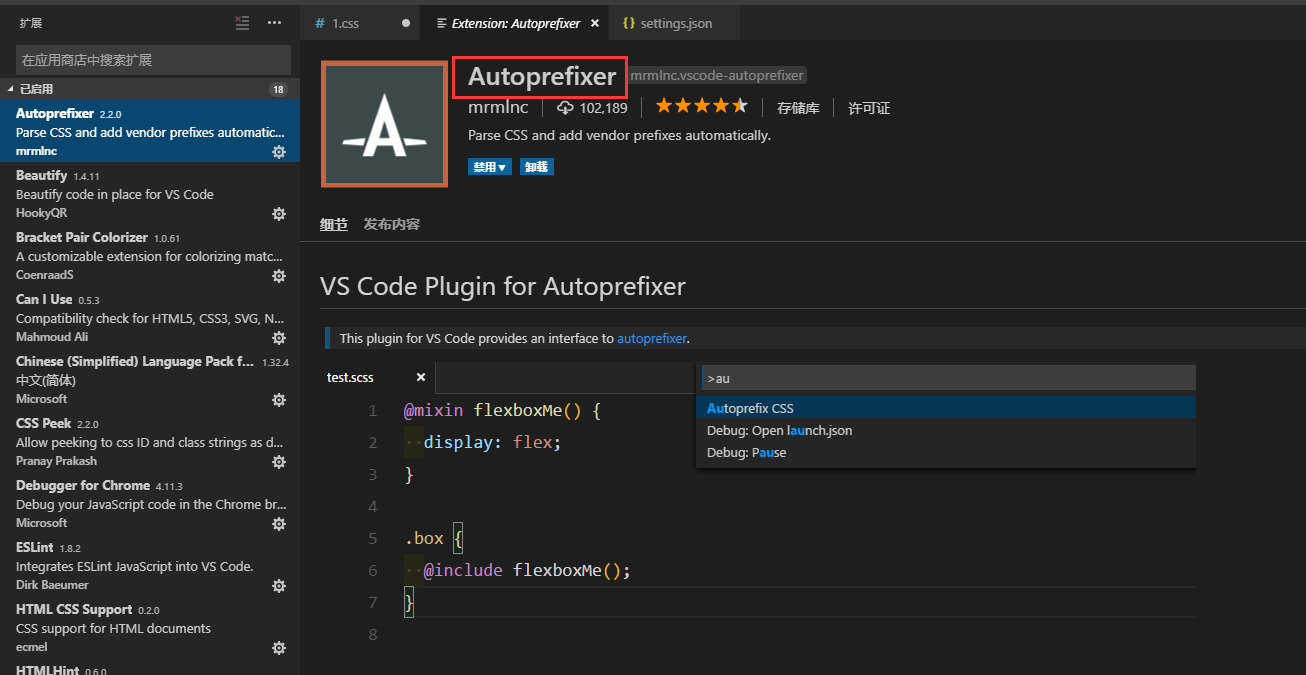Select Debugger for Chrome extension

[150, 503]
